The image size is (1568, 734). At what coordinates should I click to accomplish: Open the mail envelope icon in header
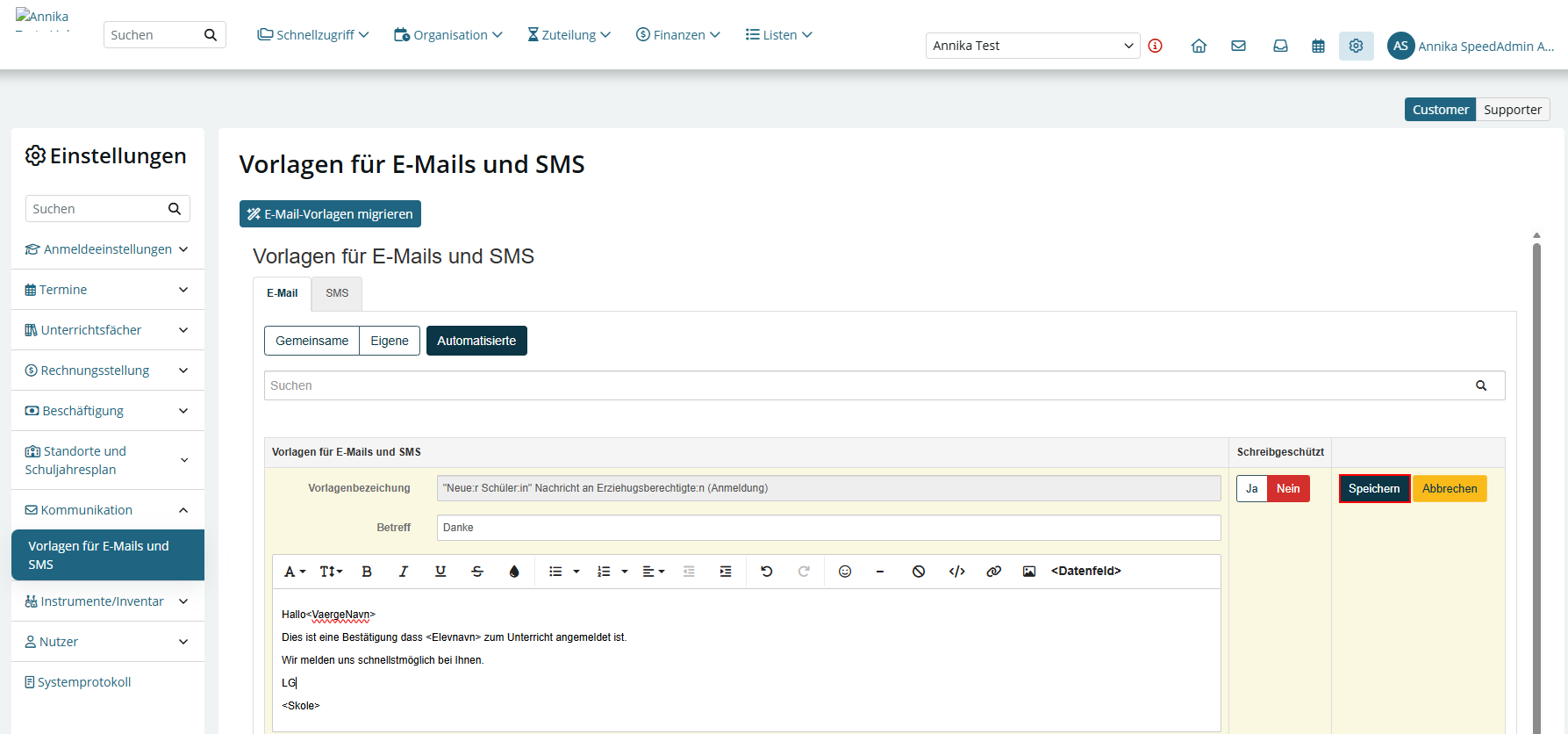(x=1238, y=46)
